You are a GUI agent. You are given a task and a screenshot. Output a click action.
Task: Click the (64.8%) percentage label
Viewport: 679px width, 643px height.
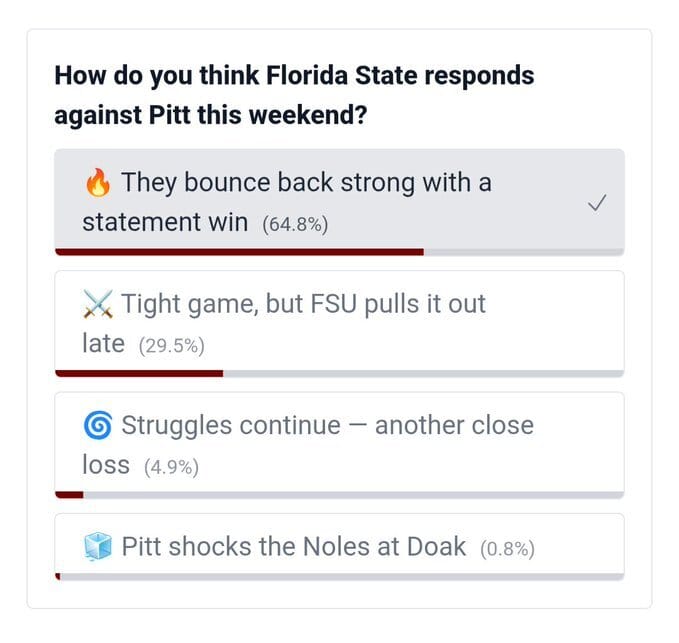point(295,225)
